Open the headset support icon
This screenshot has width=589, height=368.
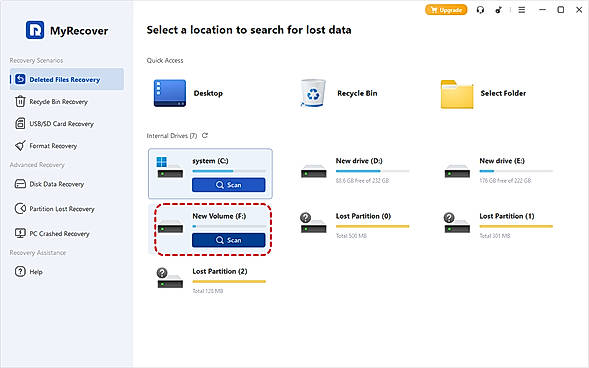pos(480,10)
